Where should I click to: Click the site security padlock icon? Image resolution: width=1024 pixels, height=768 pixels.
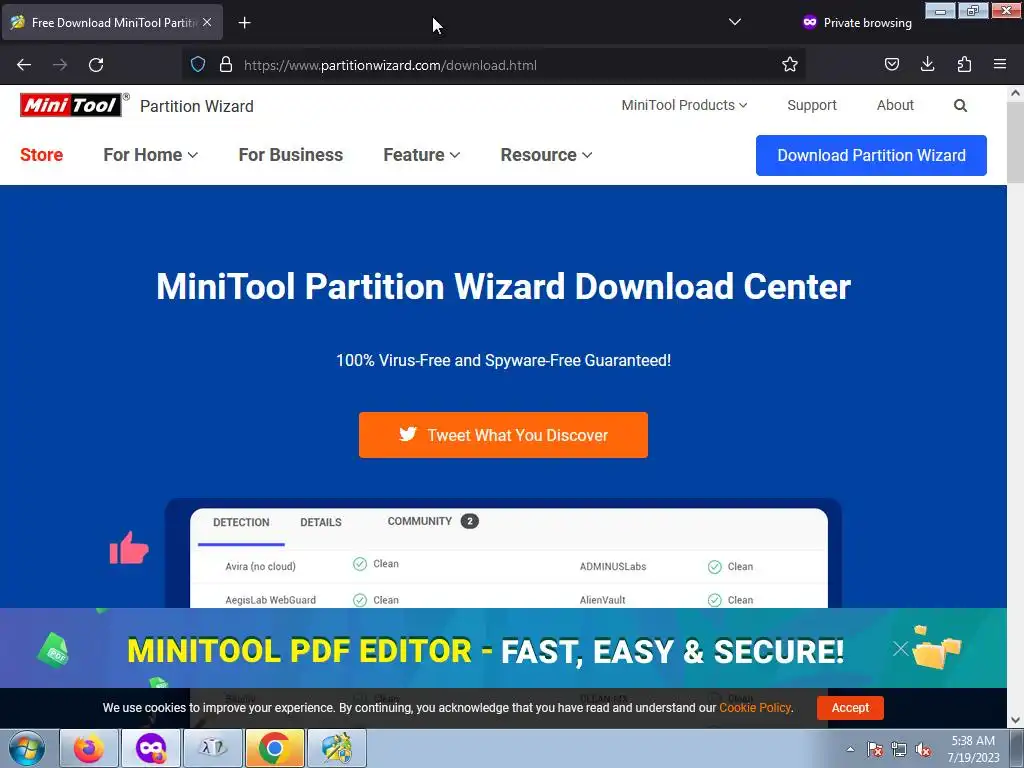click(226, 65)
